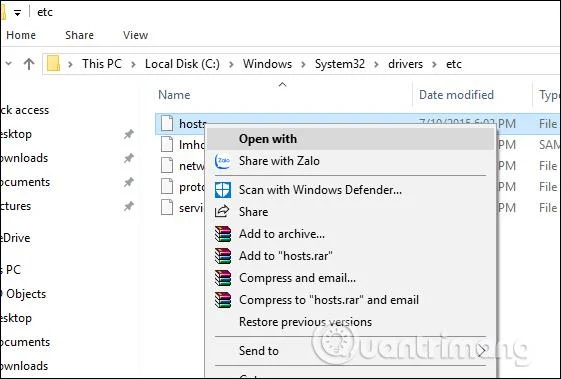The height and width of the screenshot is (379, 561).
Task: Click the Share arrow icon in menu
Action: 222,212
